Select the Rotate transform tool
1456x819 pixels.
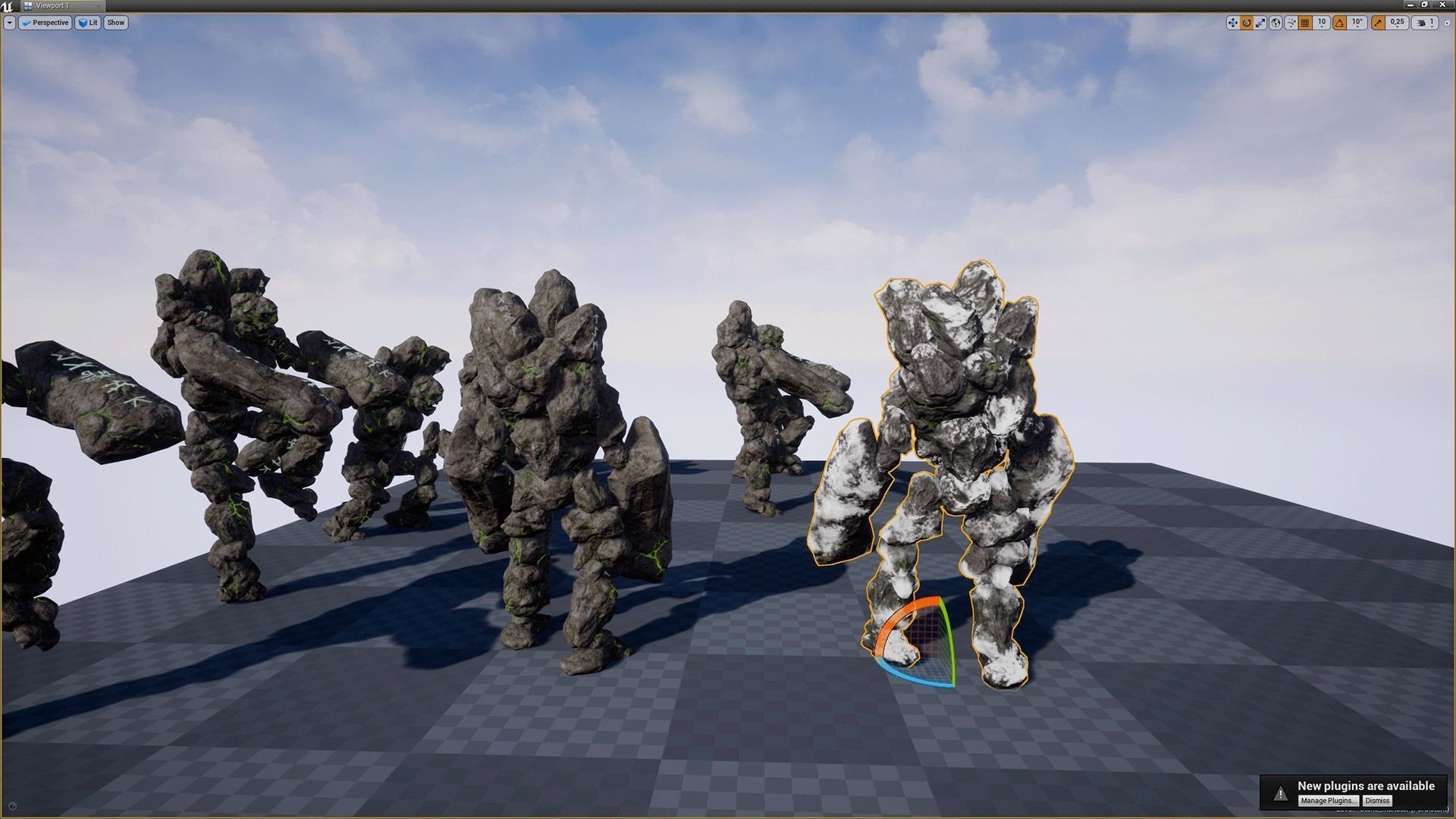(1247, 23)
